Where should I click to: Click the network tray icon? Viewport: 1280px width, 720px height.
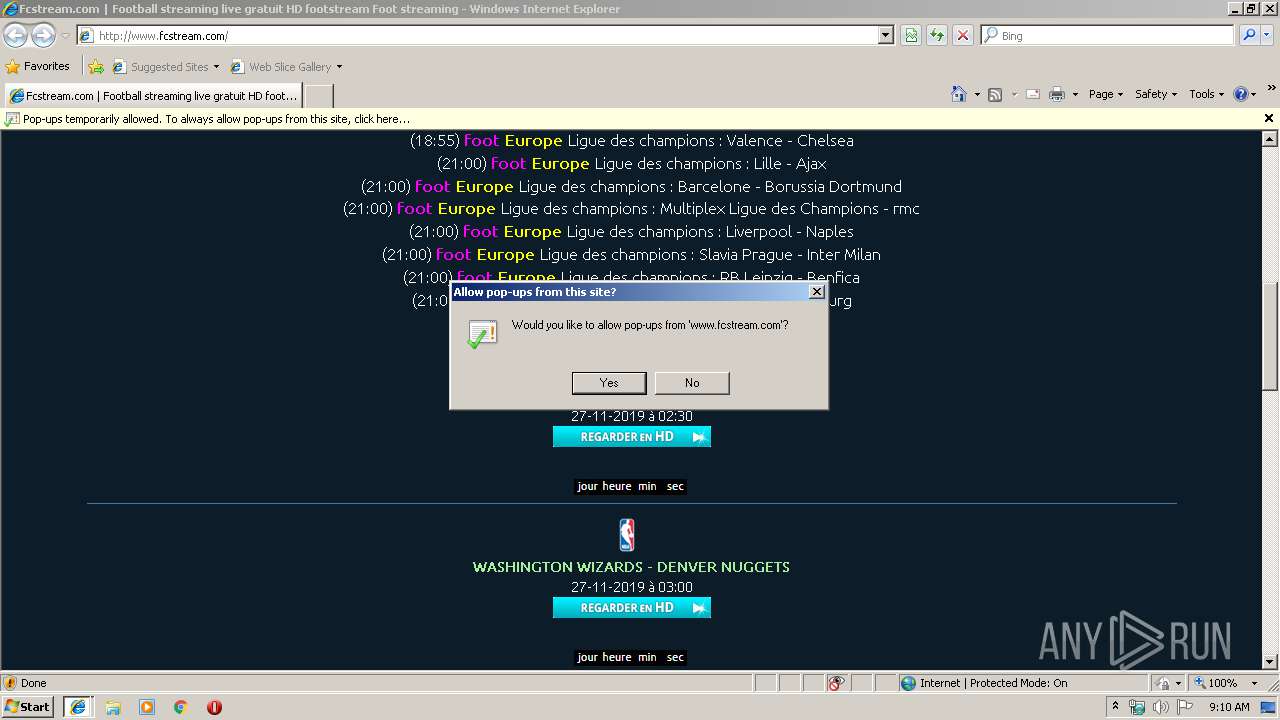coord(1137,707)
